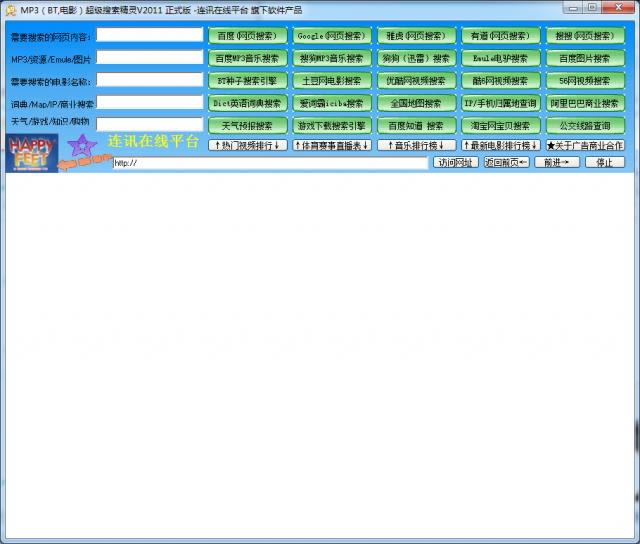Image resolution: width=640 pixels, height=544 pixels.
Task: Open 全国地图搜索
Action: [x=416, y=103]
